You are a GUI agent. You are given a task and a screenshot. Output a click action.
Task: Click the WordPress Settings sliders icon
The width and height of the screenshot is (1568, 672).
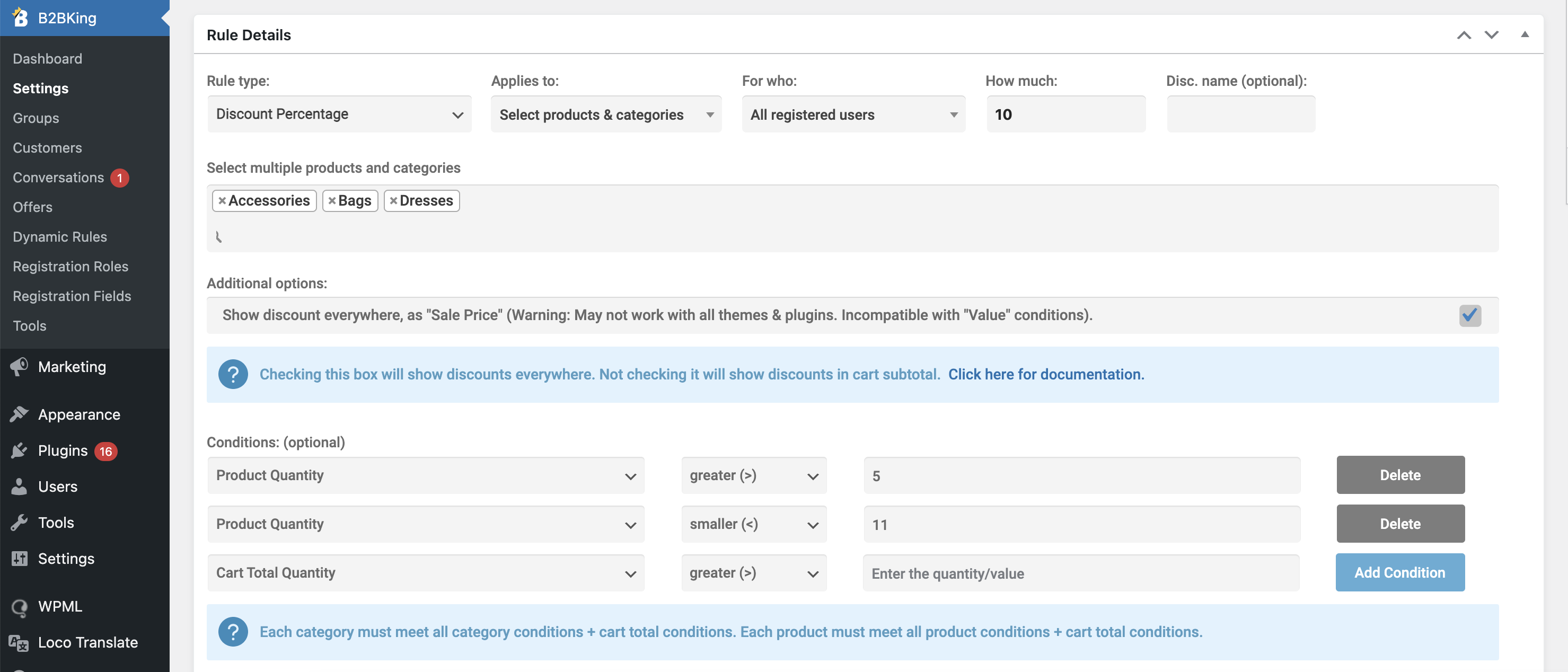[x=19, y=558]
